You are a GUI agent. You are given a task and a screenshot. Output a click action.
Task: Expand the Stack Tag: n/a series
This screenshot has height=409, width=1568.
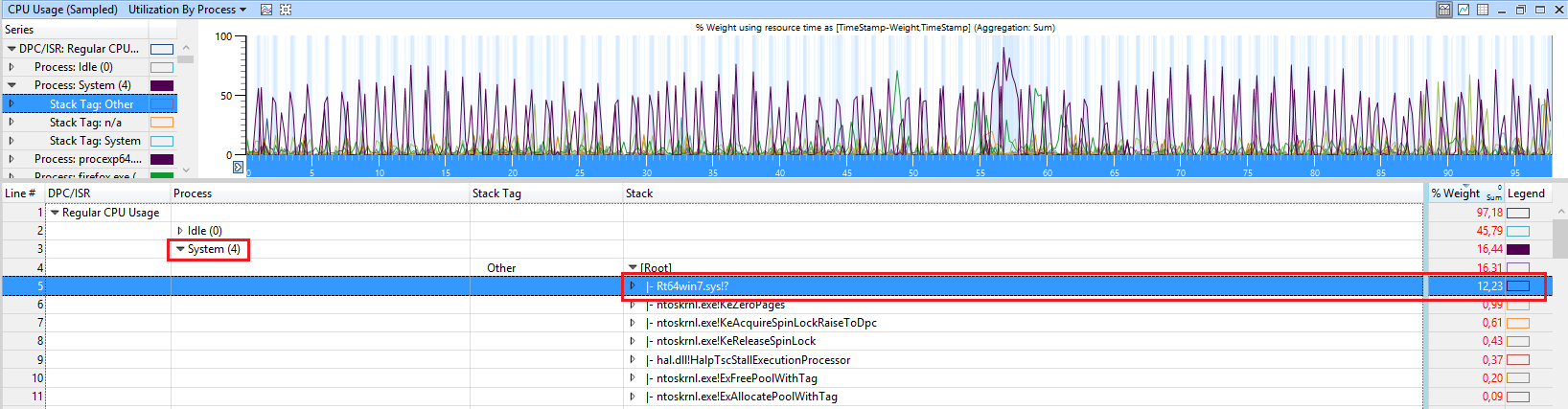point(12,122)
